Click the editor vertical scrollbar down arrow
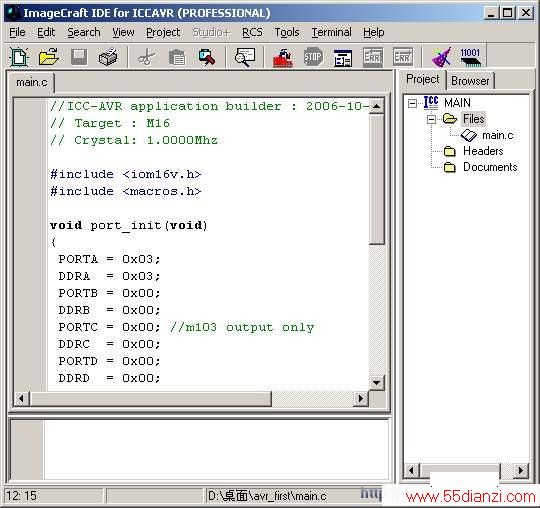 coord(376,383)
